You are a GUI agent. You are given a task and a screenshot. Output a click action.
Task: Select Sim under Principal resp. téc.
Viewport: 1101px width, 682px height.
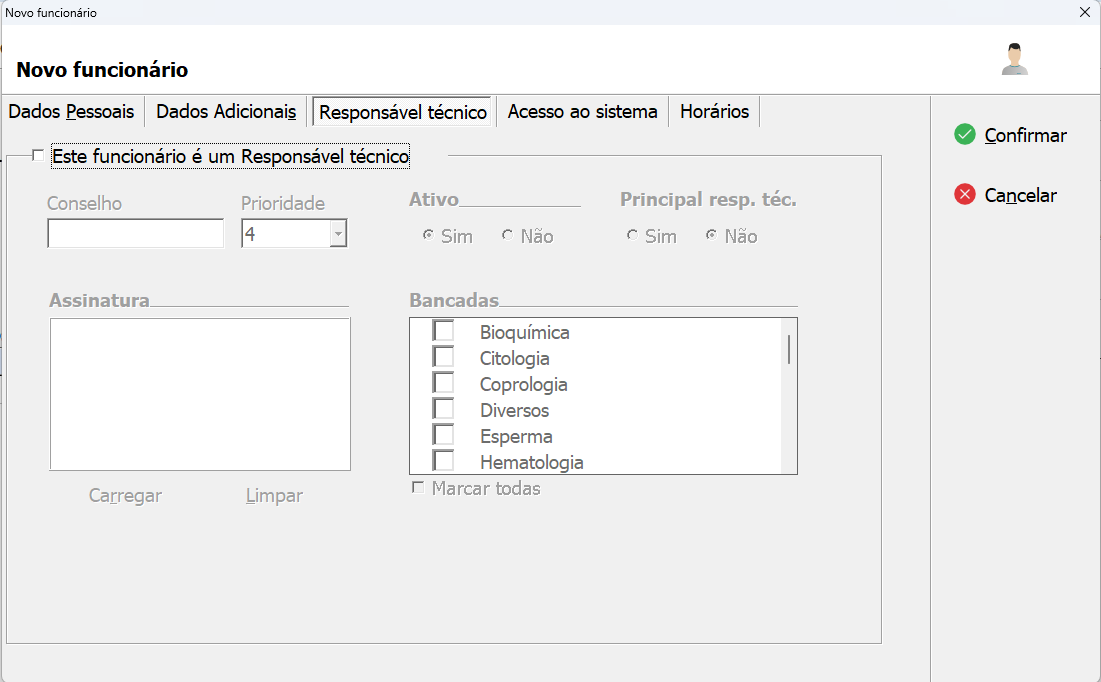633,235
